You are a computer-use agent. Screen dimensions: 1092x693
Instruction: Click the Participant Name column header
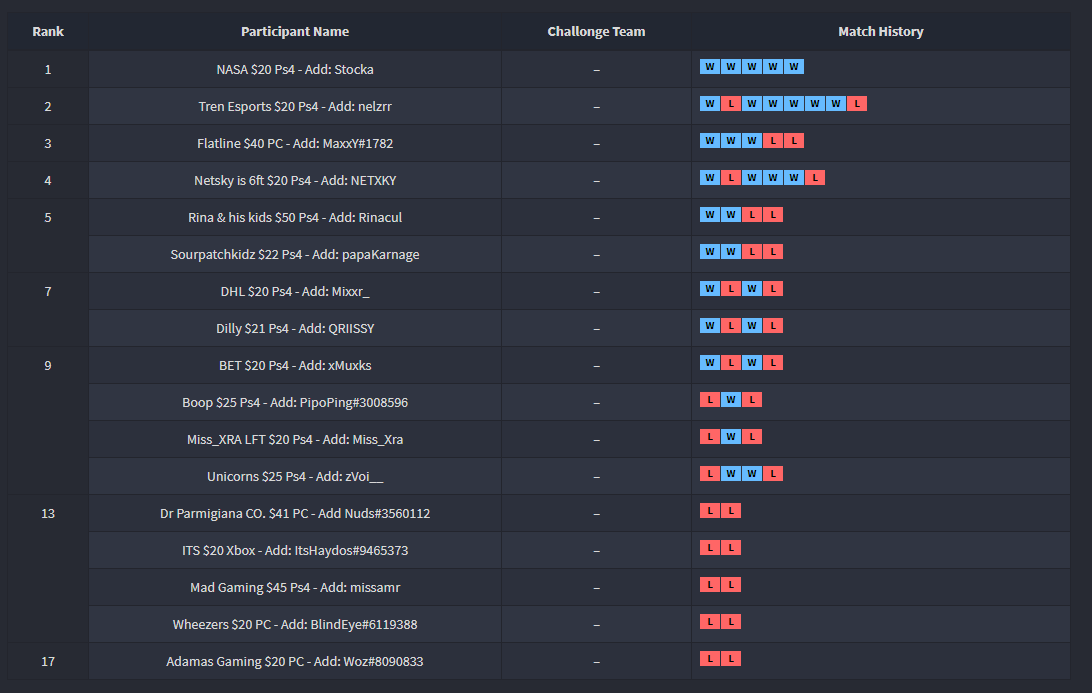pyautogui.click(x=295, y=31)
